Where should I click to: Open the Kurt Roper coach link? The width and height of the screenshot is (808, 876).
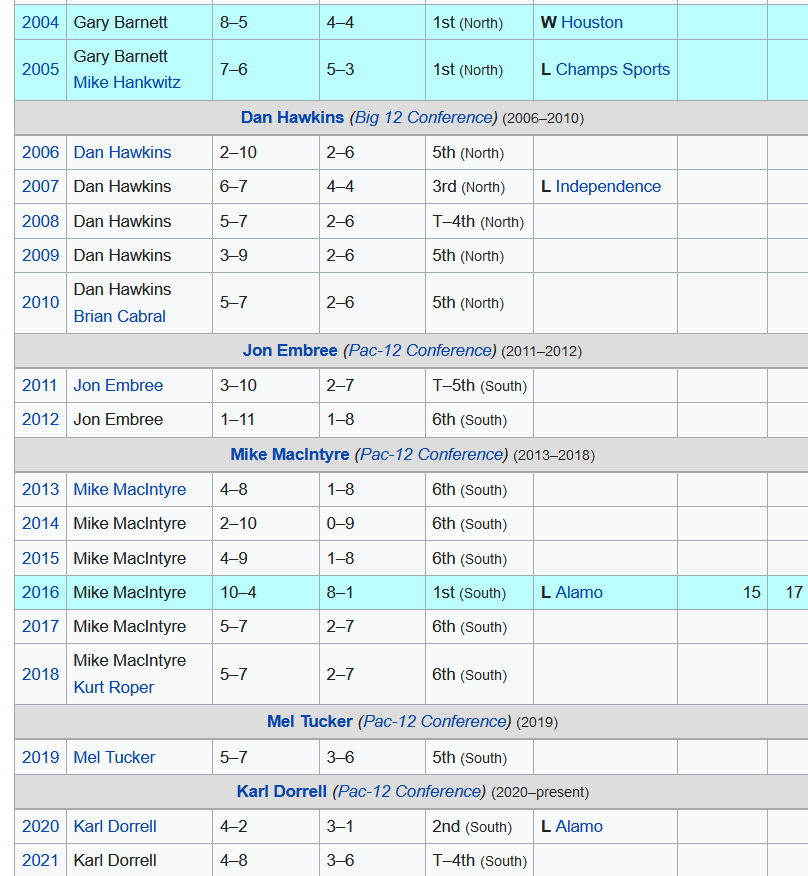click(x=113, y=687)
